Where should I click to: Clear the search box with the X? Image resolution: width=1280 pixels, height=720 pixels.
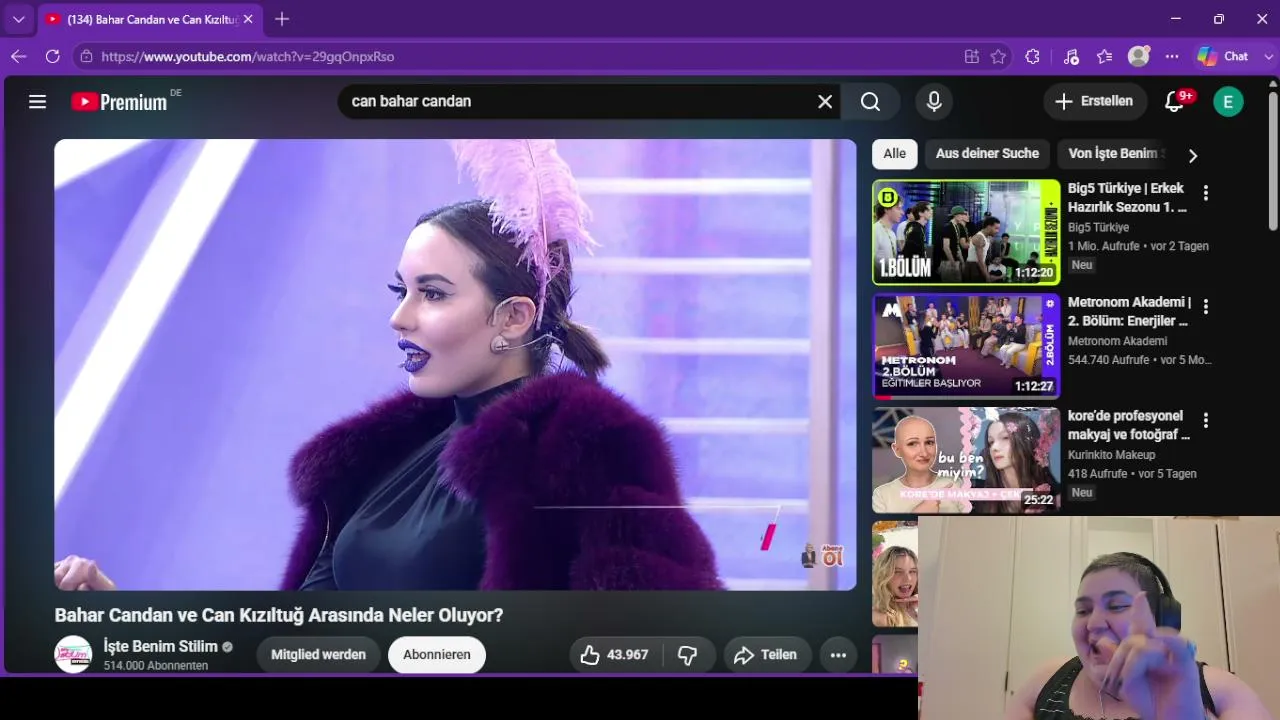pyautogui.click(x=825, y=101)
